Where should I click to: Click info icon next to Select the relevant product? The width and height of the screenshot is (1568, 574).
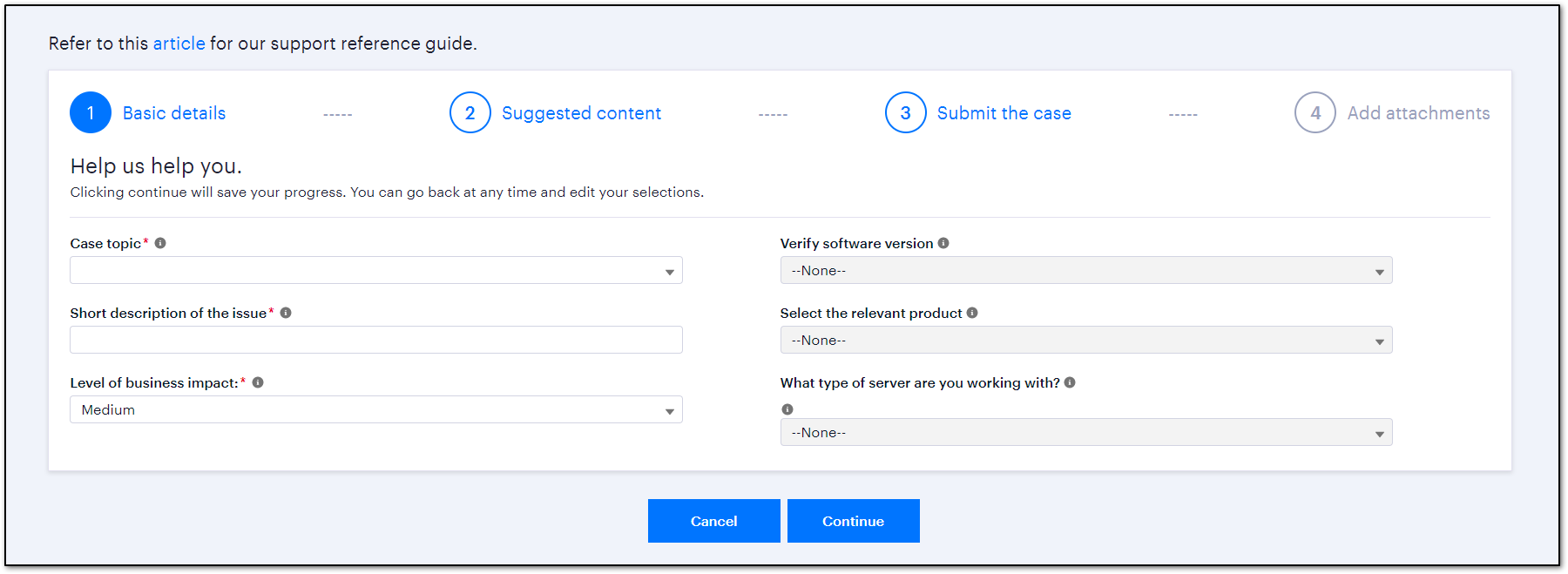[x=972, y=313]
